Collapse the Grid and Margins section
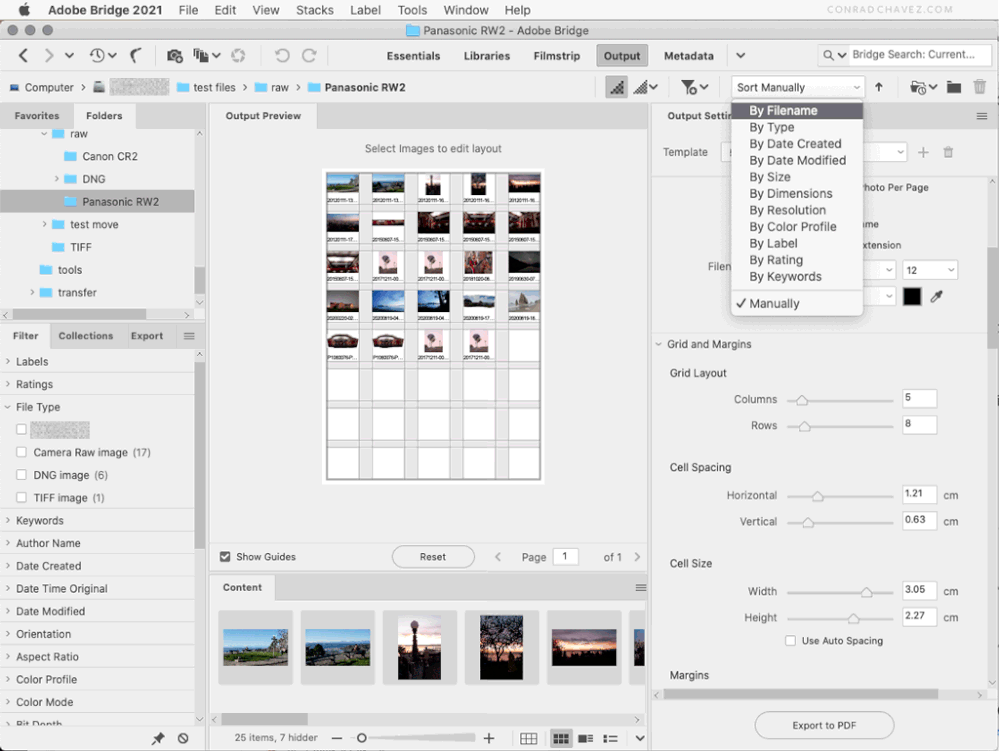The height and width of the screenshot is (751, 999). [659, 345]
